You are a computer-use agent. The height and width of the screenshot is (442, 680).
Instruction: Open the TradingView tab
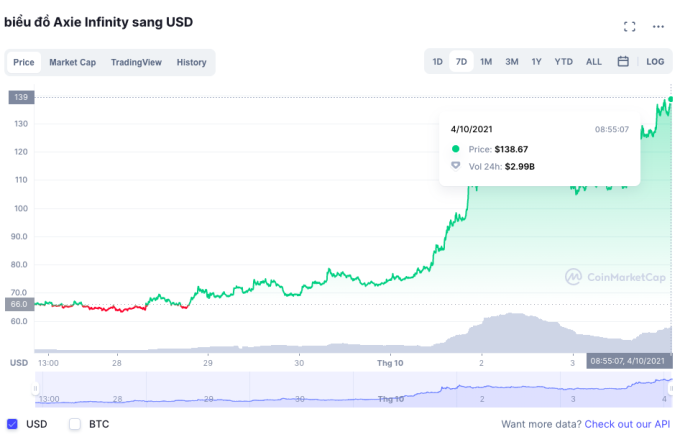pyautogui.click(x=136, y=62)
